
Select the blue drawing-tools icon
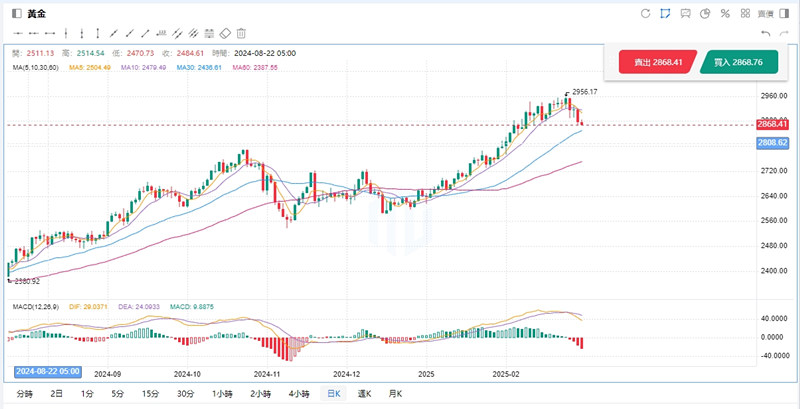tap(666, 13)
